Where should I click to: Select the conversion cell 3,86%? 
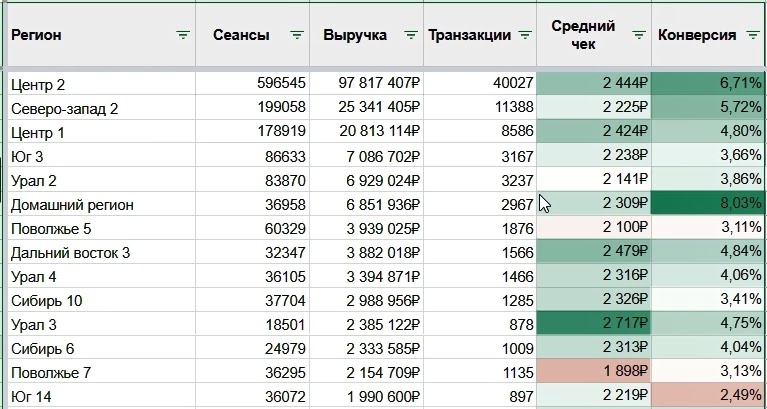(708, 180)
